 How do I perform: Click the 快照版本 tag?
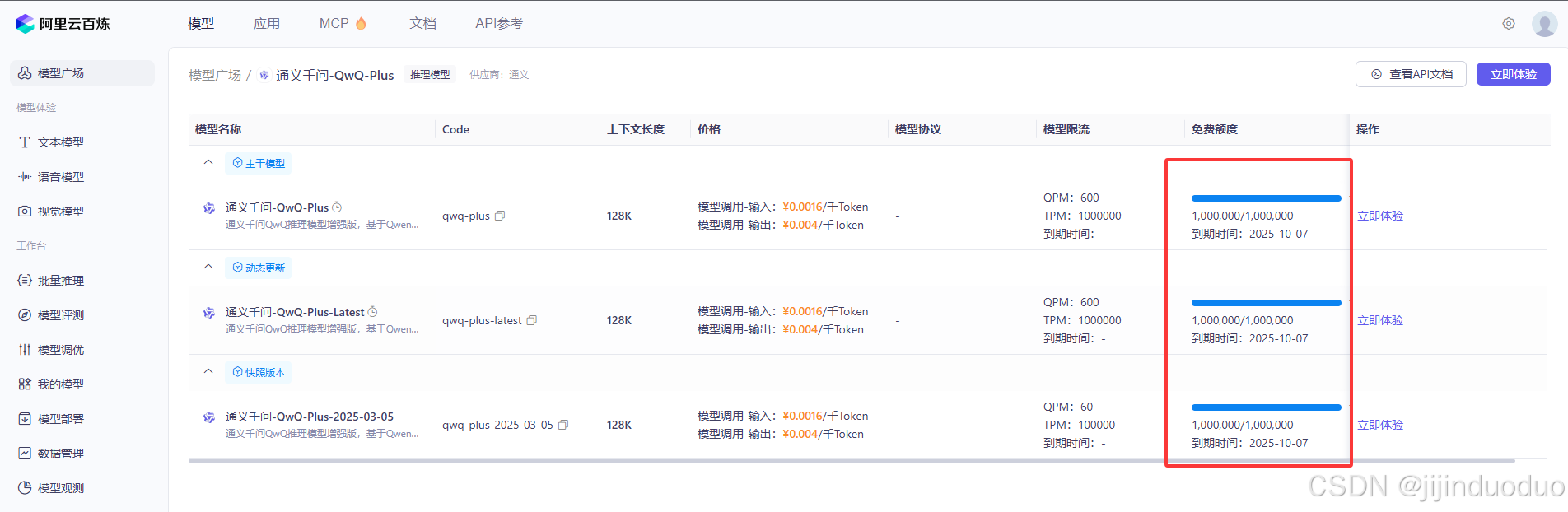click(258, 372)
